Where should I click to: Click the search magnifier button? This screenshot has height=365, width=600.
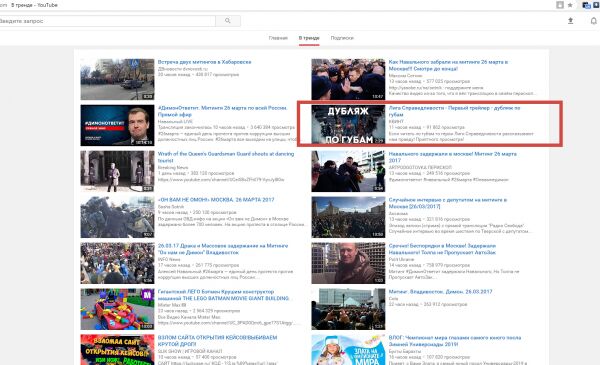[x=228, y=21]
